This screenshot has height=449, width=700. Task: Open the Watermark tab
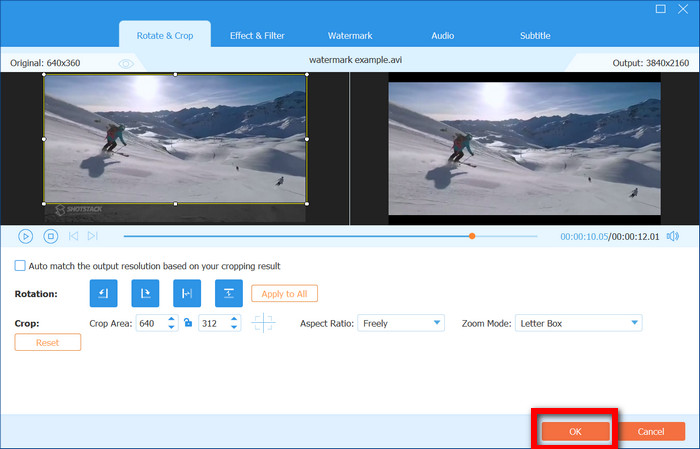pyautogui.click(x=350, y=36)
